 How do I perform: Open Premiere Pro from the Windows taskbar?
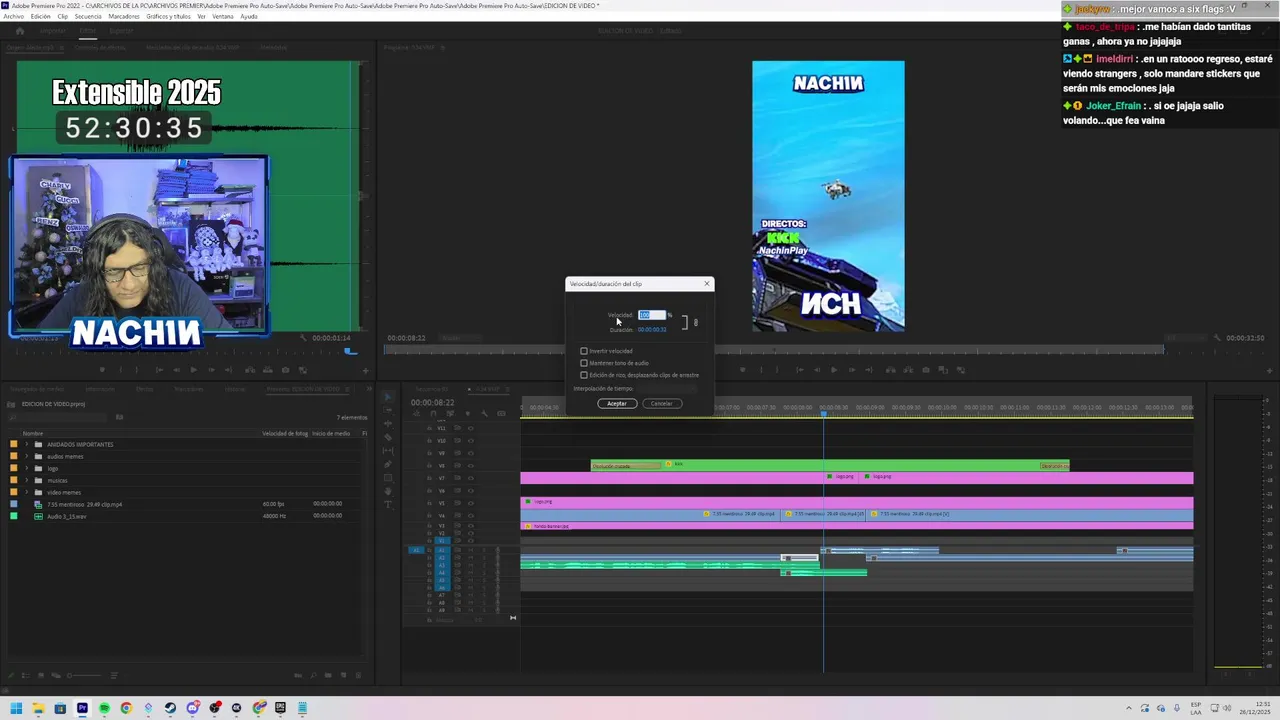click(x=82, y=708)
